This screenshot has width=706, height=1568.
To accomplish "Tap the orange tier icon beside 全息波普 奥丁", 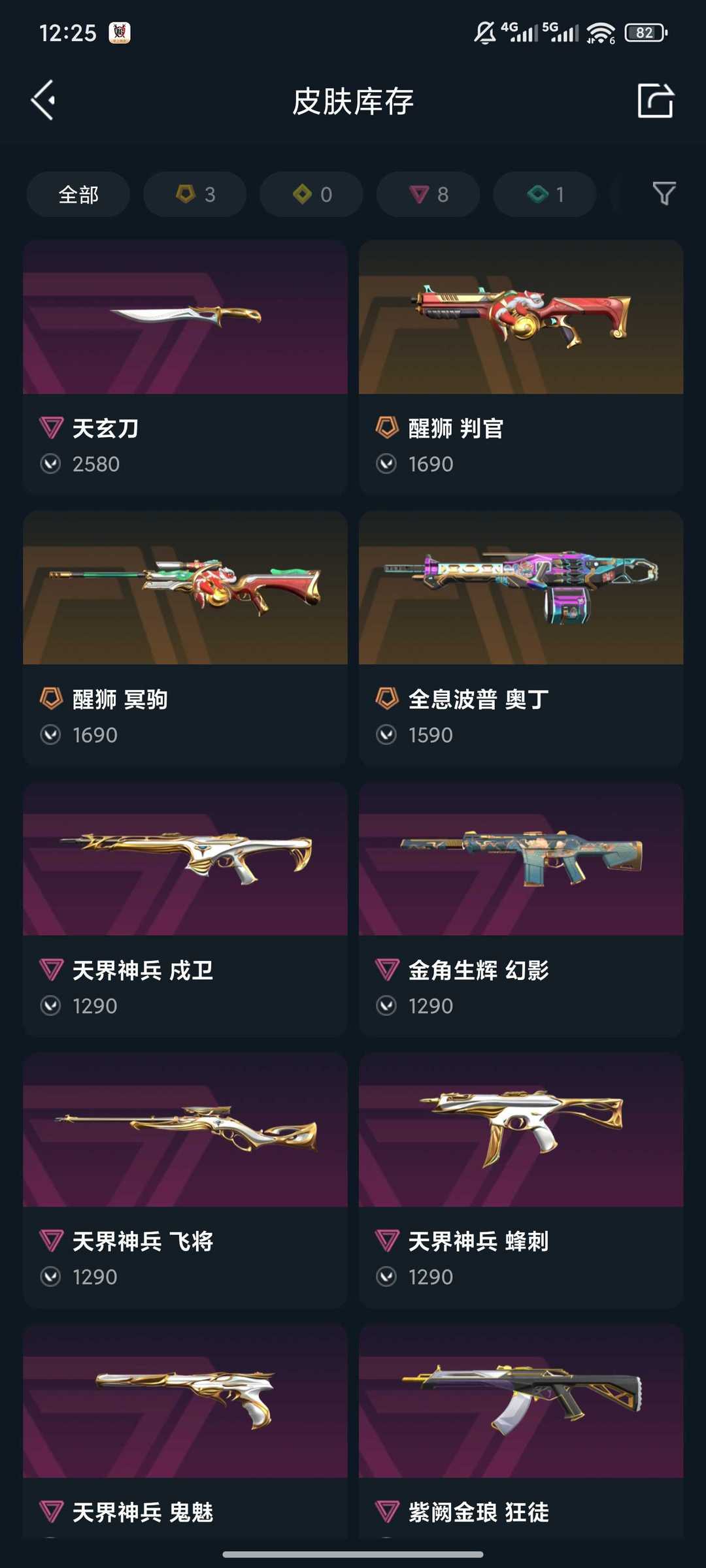I will 387,699.
